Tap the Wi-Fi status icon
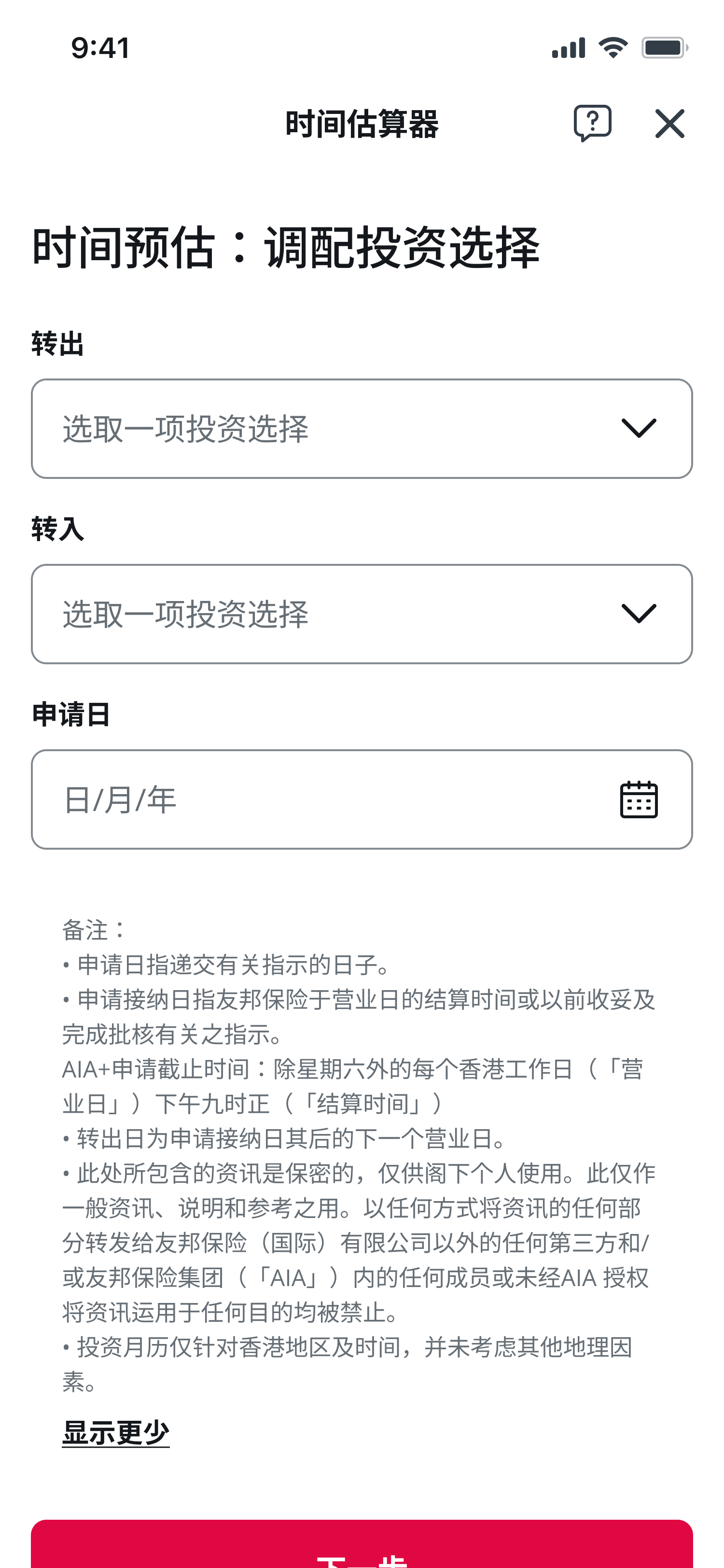724x1568 pixels. pyautogui.click(x=613, y=47)
